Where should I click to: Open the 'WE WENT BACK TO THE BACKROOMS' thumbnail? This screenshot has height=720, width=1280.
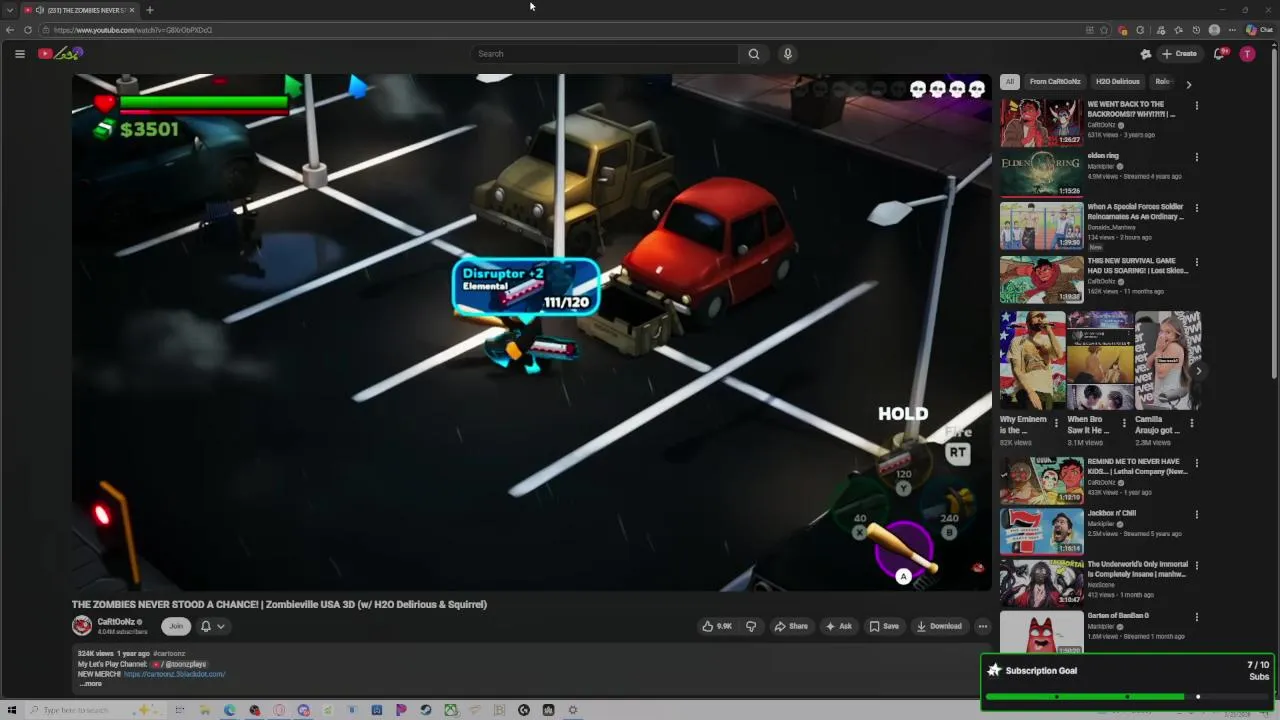point(1041,122)
